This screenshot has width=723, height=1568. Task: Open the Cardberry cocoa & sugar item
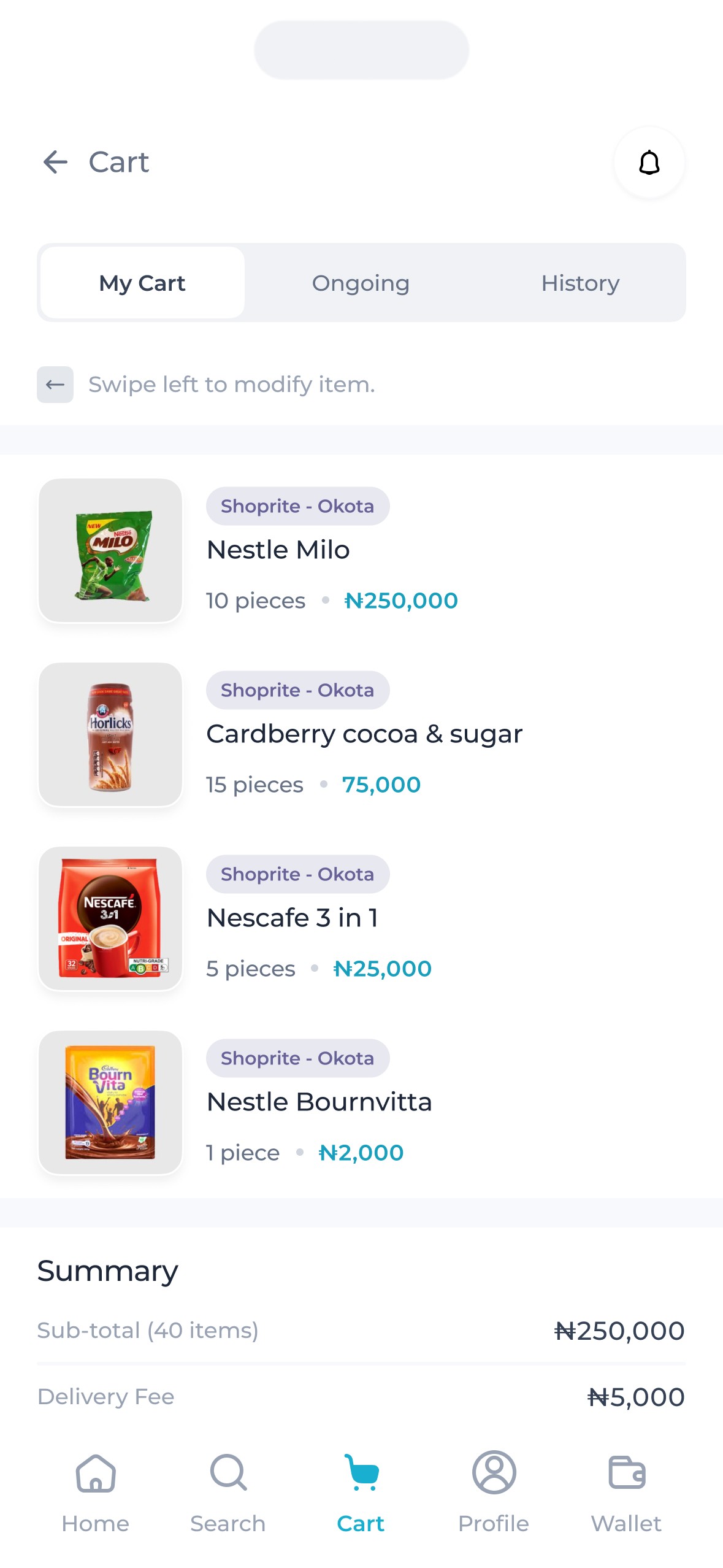point(364,734)
